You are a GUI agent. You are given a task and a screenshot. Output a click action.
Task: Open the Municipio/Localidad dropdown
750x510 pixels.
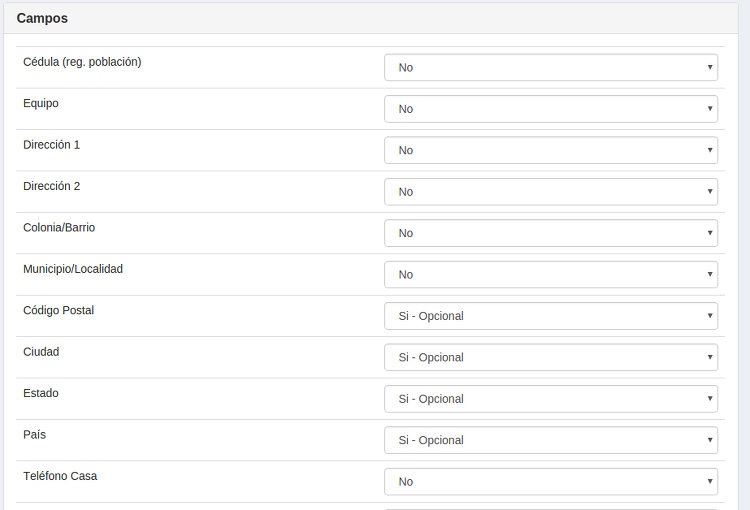pos(551,275)
